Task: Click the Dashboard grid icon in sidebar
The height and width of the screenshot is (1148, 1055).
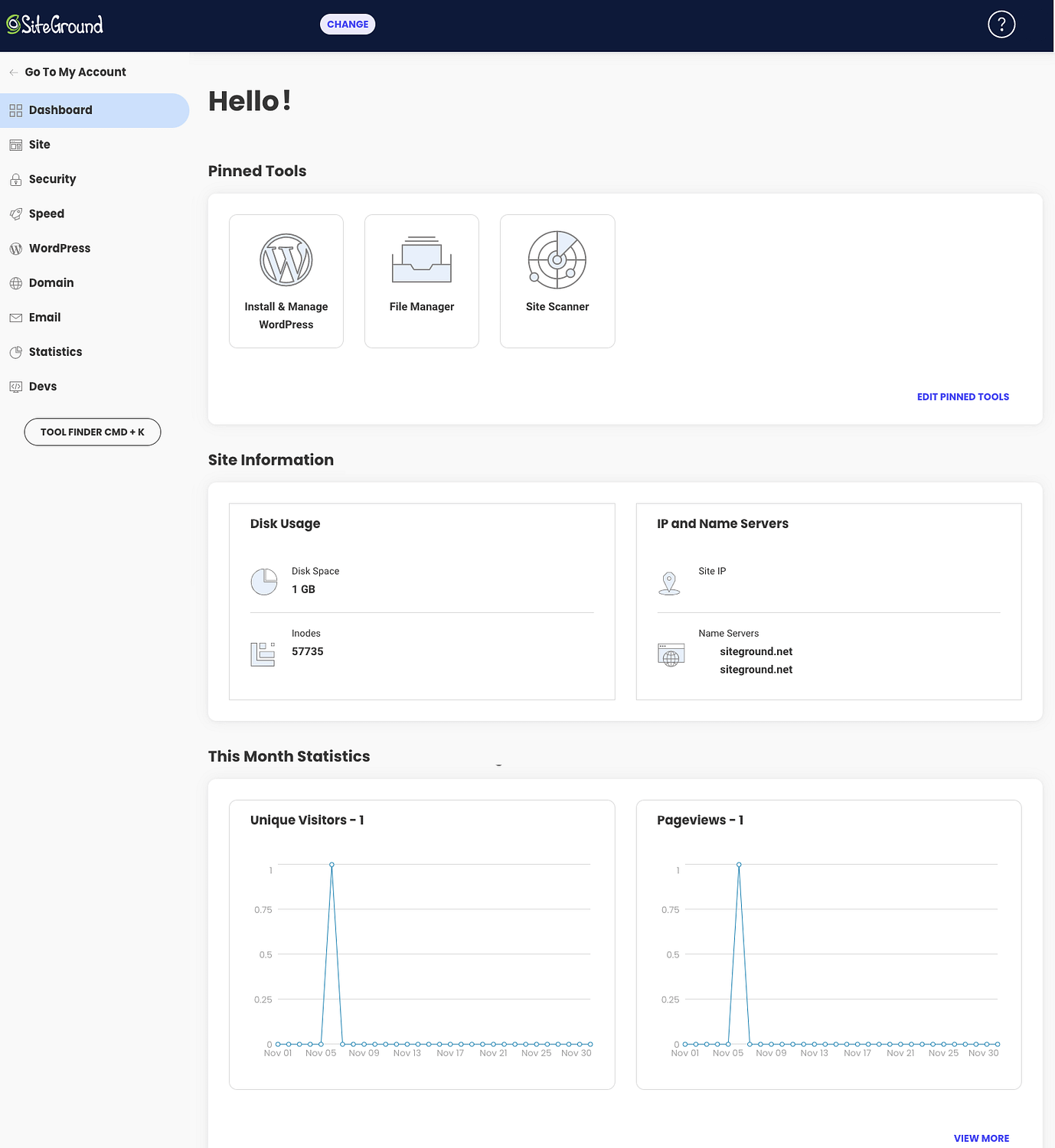Action: coord(15,110)
